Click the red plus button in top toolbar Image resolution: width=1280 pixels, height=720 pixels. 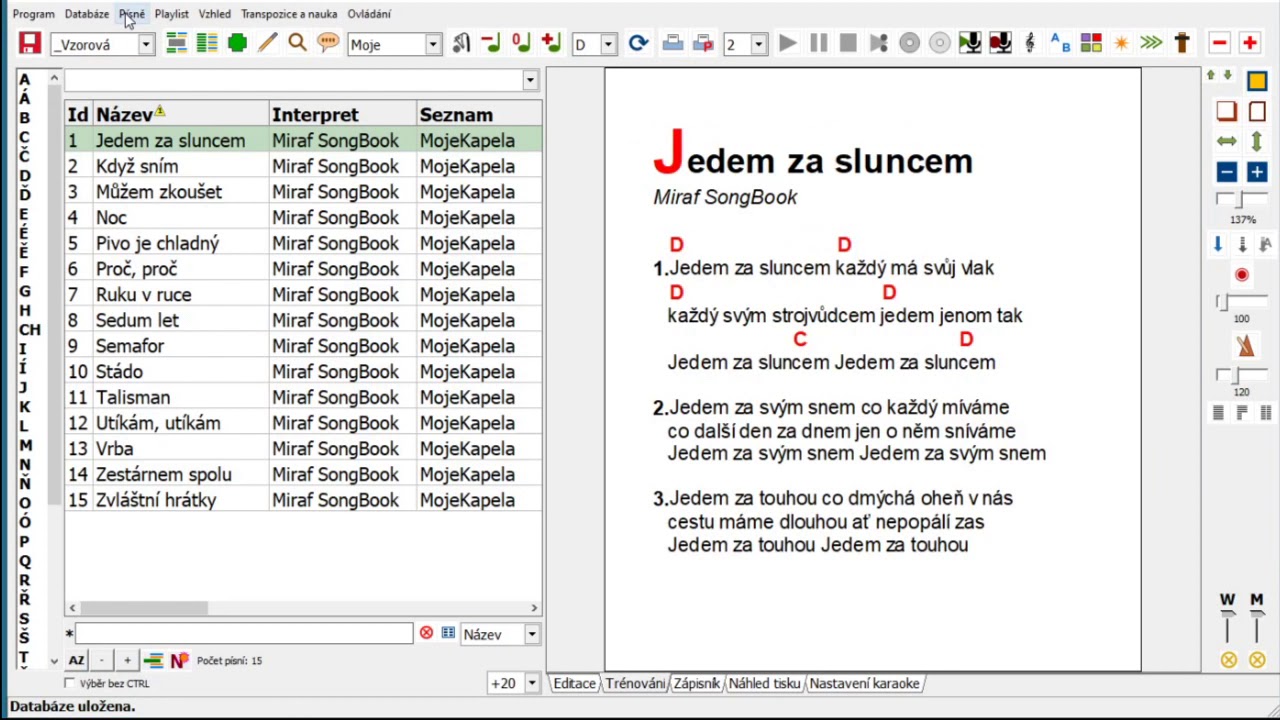point(1249,43)
